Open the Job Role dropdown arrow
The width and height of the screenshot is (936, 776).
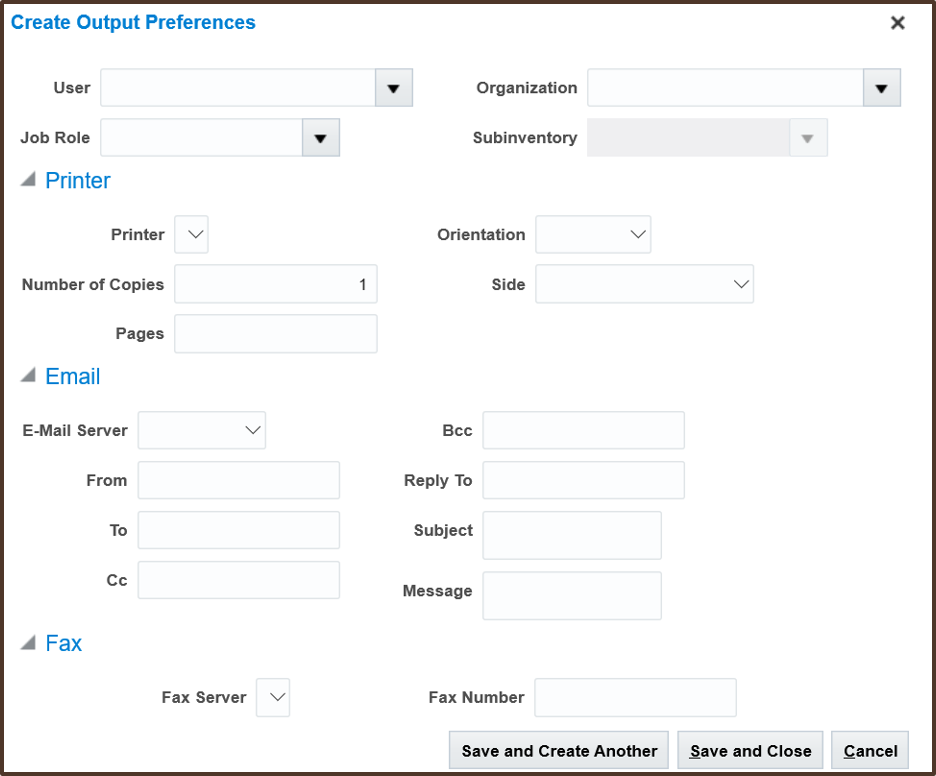(x=320, y=138)
